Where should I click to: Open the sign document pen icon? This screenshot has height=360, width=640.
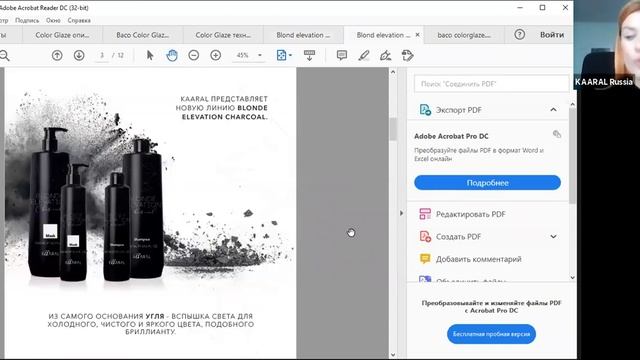click(385, 55)
